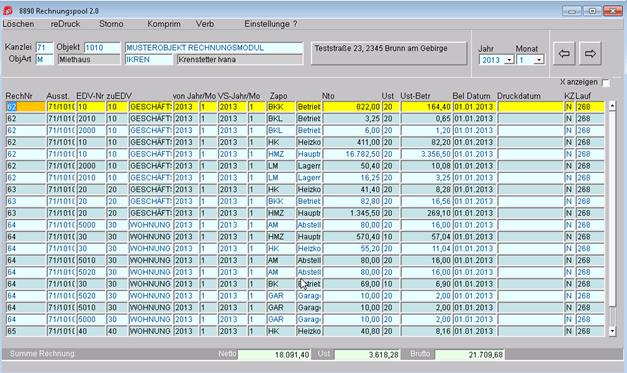
Task: Click the RechNr column header
Action: click(19, 96)
